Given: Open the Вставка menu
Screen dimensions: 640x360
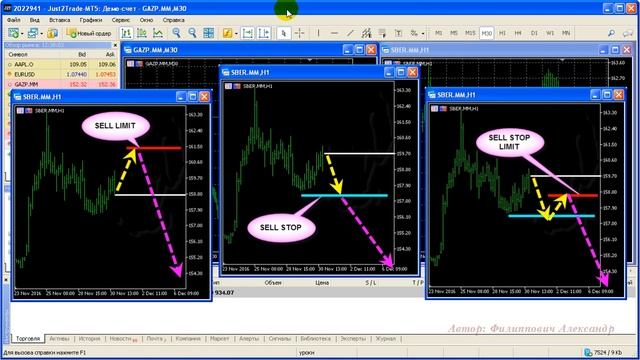Looking at the screenshot, I should (x=60, y=20).
